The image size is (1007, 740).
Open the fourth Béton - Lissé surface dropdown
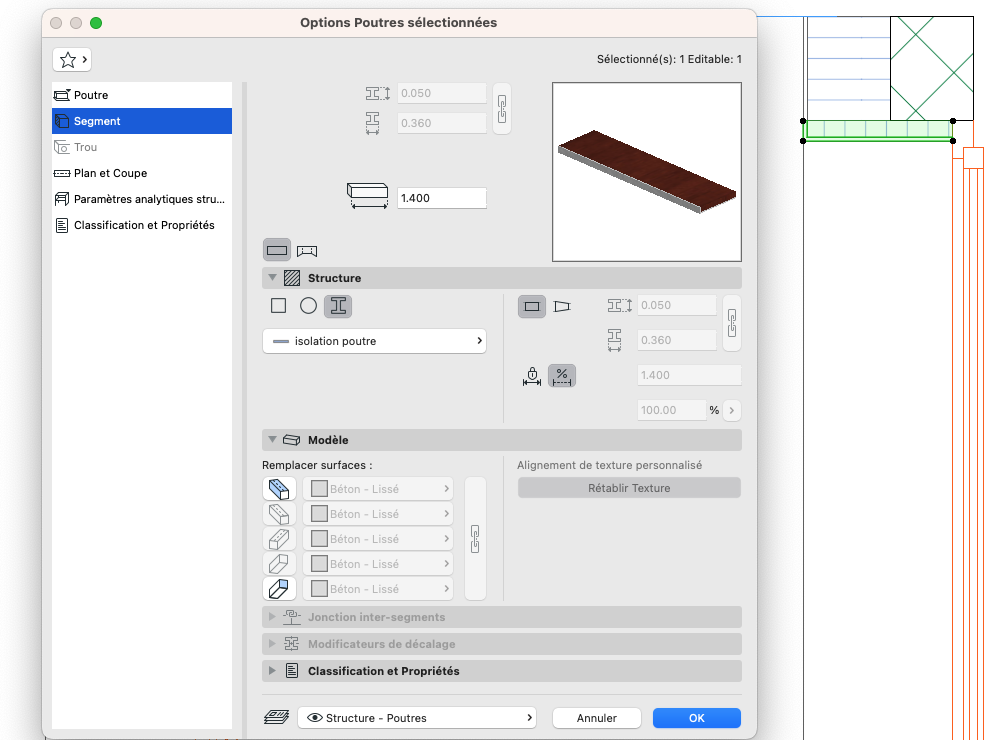tap(378, 564)
